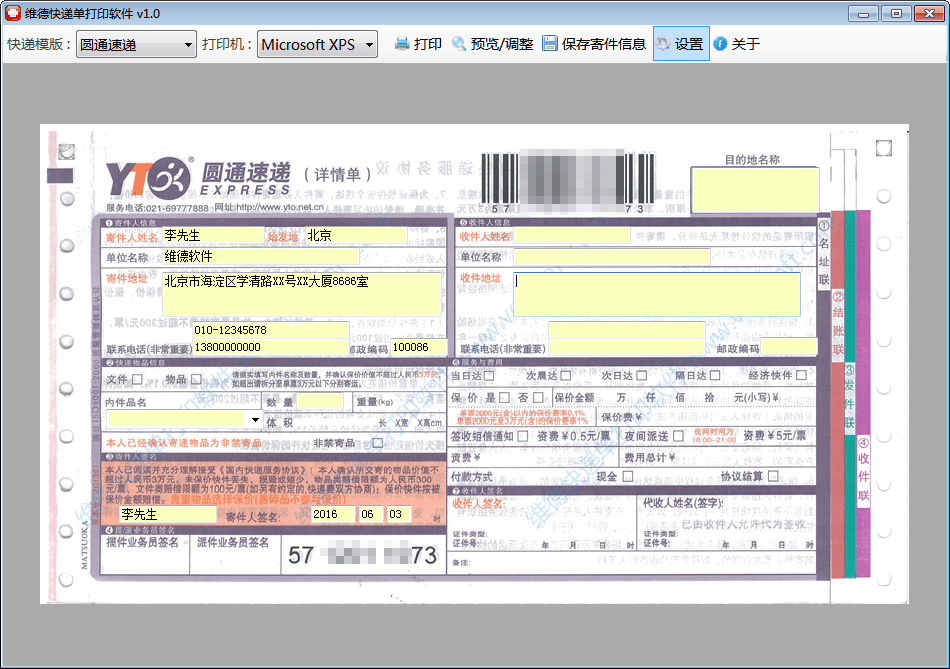Check the 次日达 checkbox
Image resolution: width=950 pixels, height=669 pixels.
click(642, 376)
